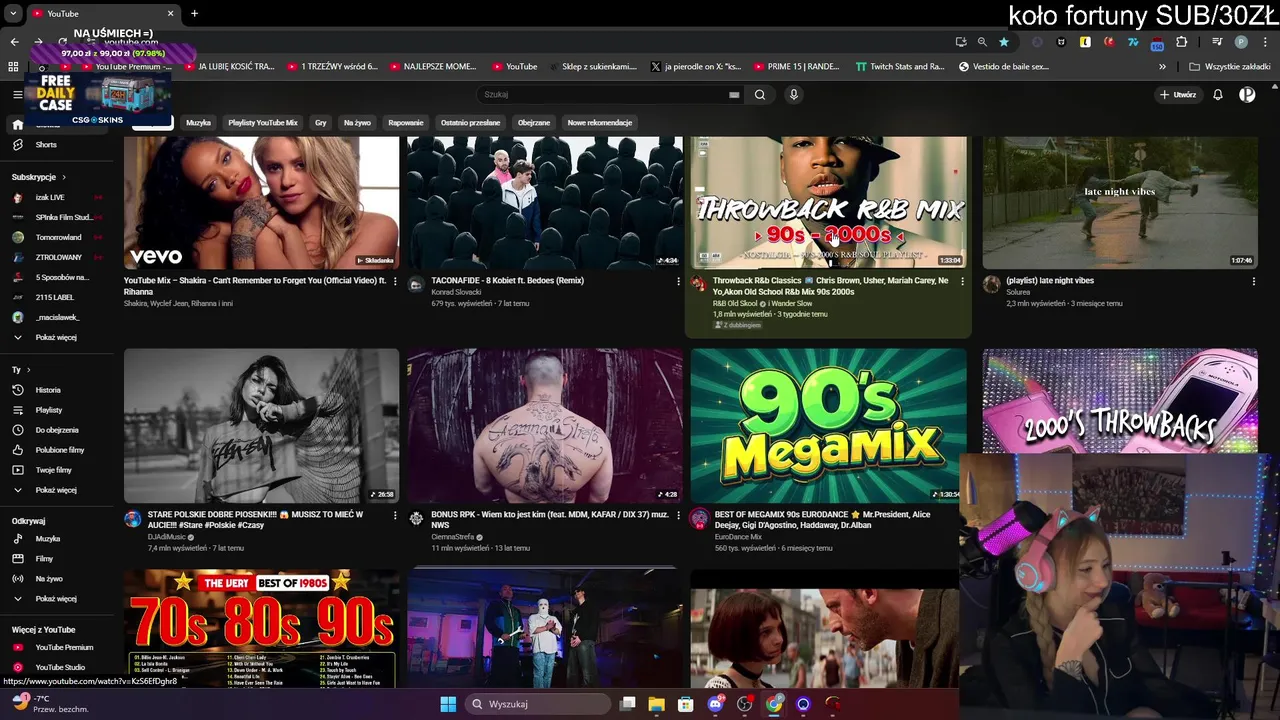Toggle the YouTube hamburger guide menu
The image size is (1280, 720).
click(x=17, y=94)
